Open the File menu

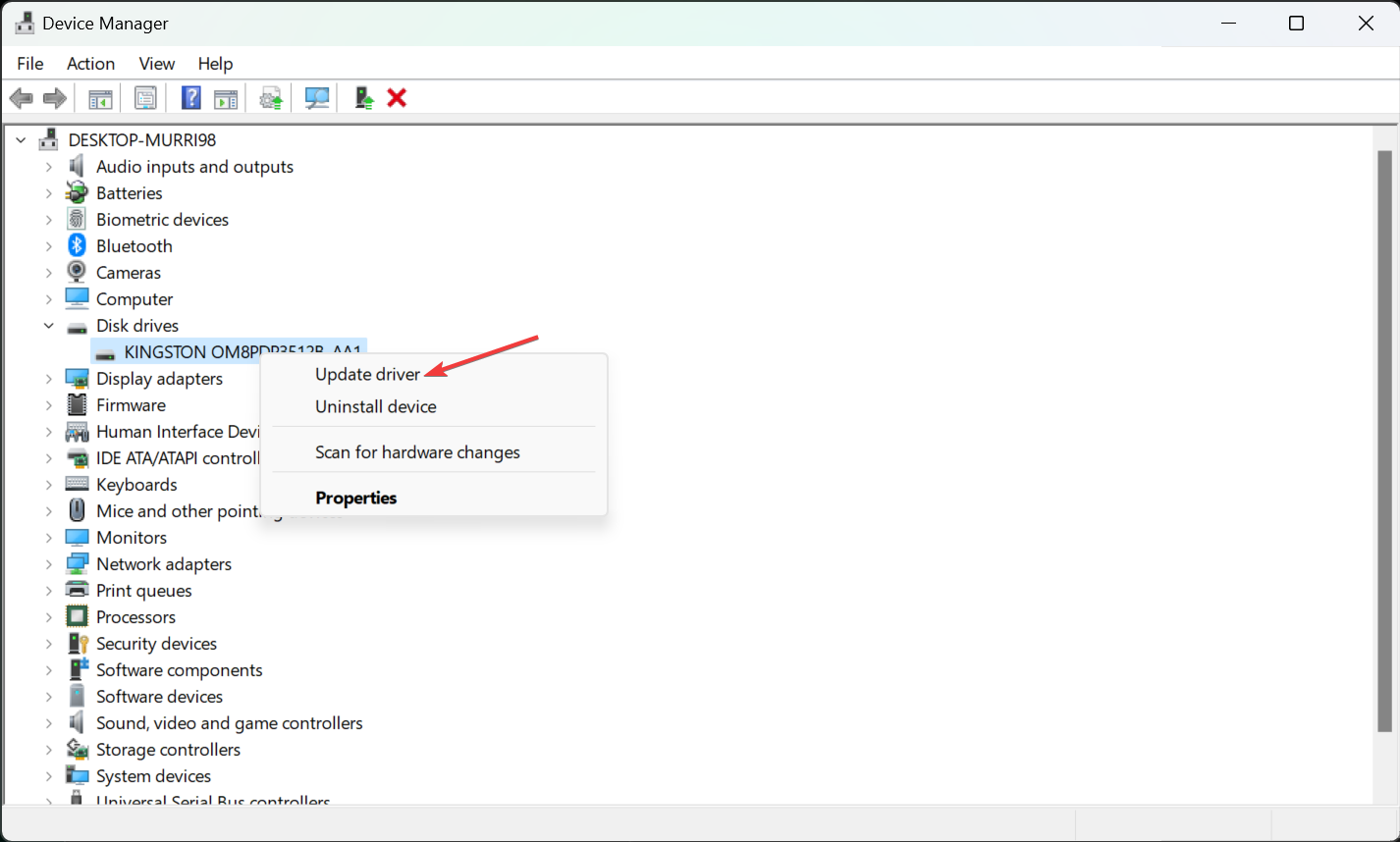pos(30,63)
